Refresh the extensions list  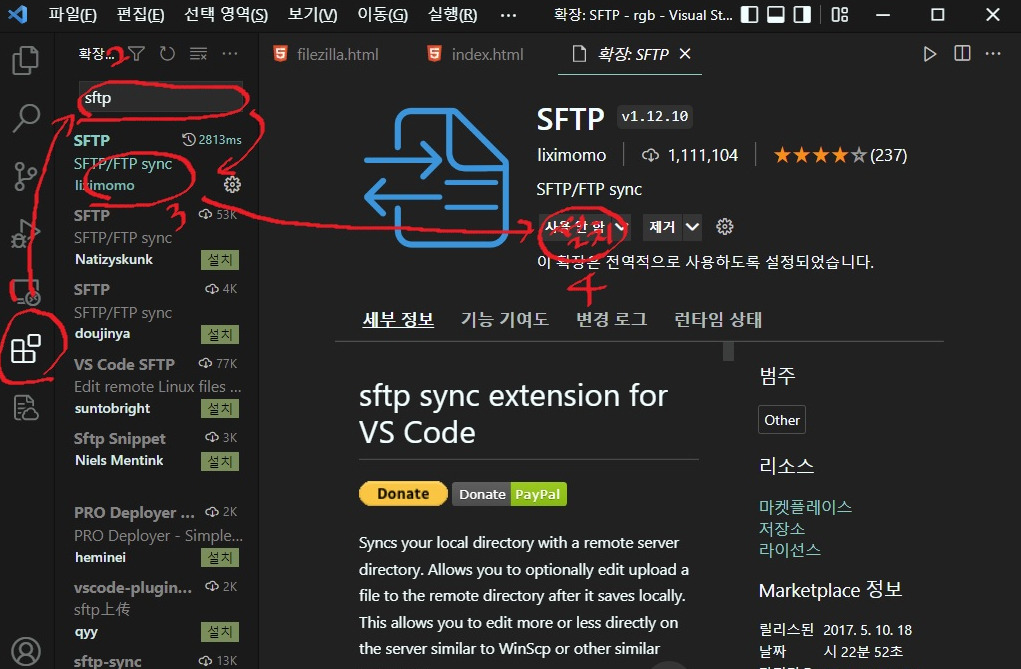pos(167,54)
